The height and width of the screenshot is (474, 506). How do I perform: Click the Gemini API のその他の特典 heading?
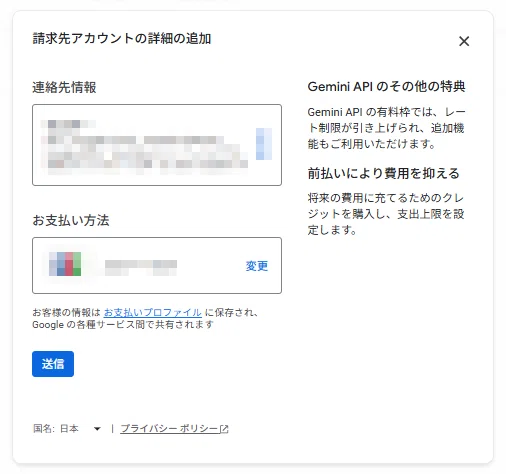[386, 87]
